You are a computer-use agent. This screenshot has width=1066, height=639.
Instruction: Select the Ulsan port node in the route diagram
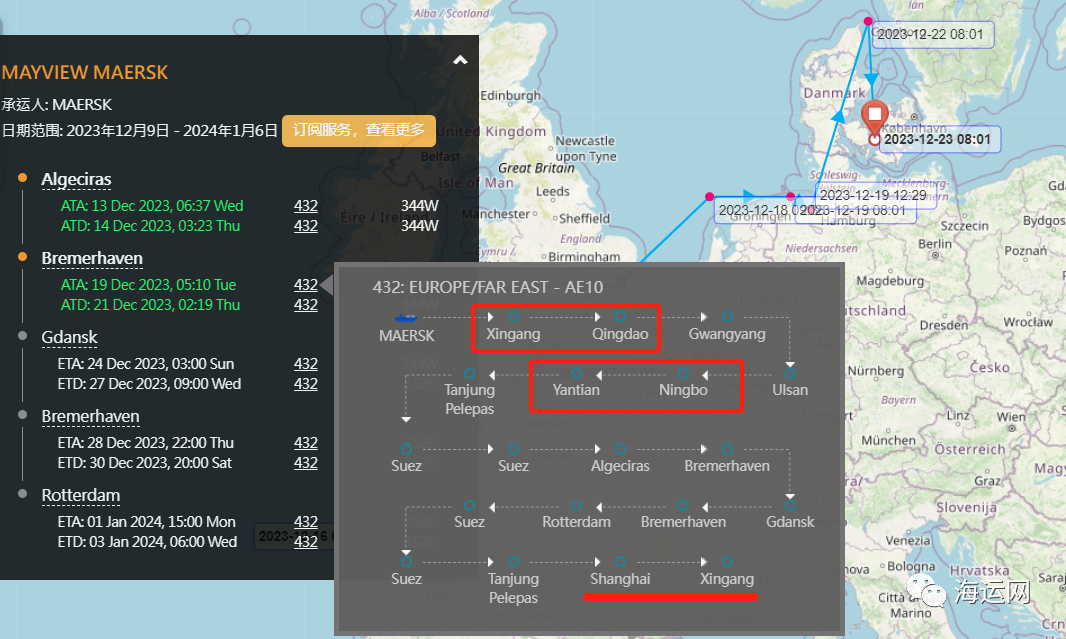coord(790,373)
